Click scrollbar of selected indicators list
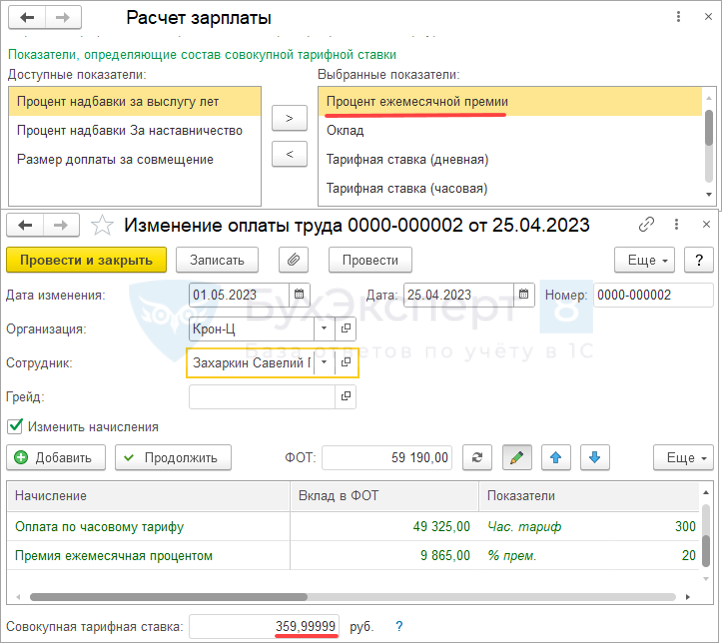Screen dimensions: 722x643 click(x=709, y=128)
